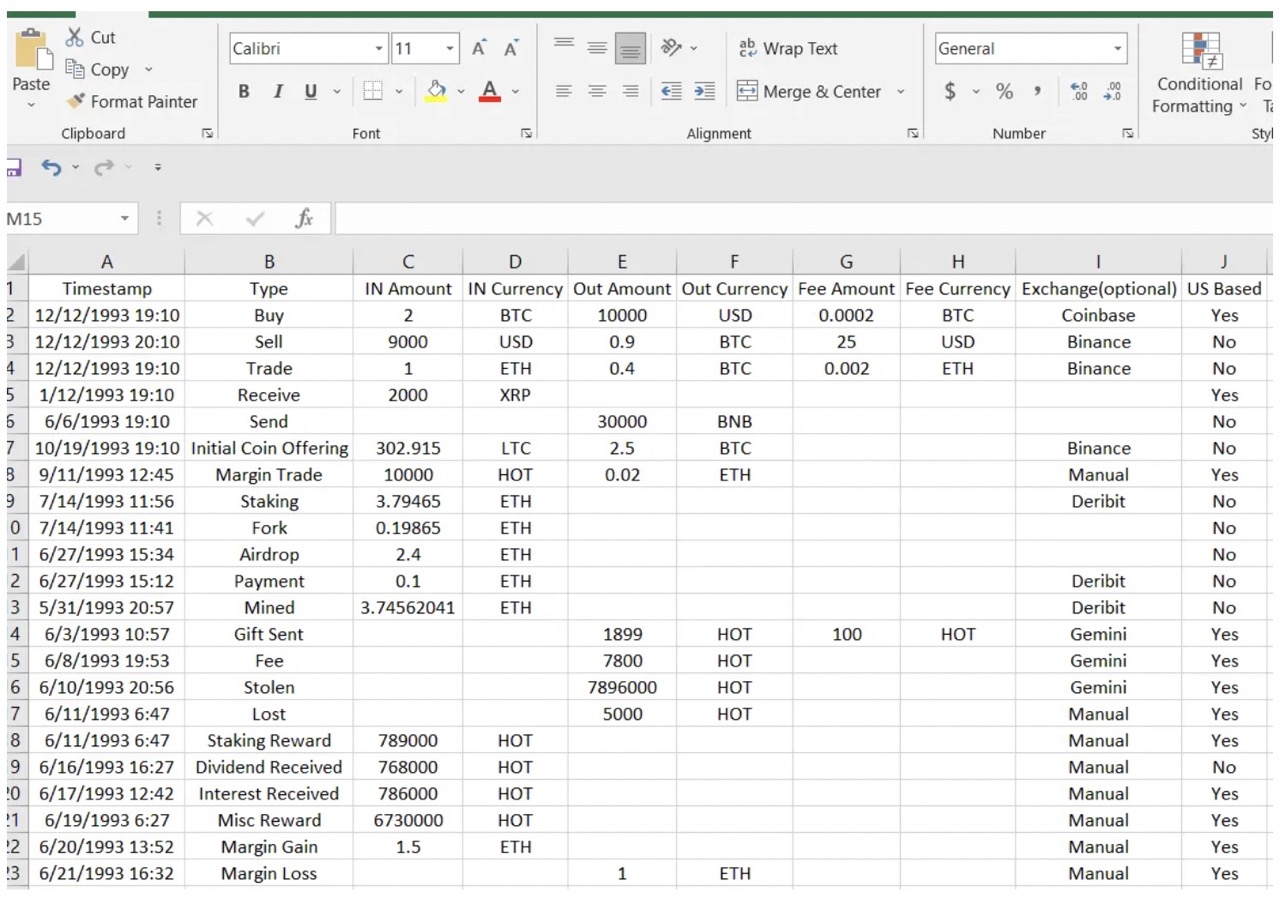Click the Name Box showing M15
Screen dimensions: 1280x911
[60, 218]
